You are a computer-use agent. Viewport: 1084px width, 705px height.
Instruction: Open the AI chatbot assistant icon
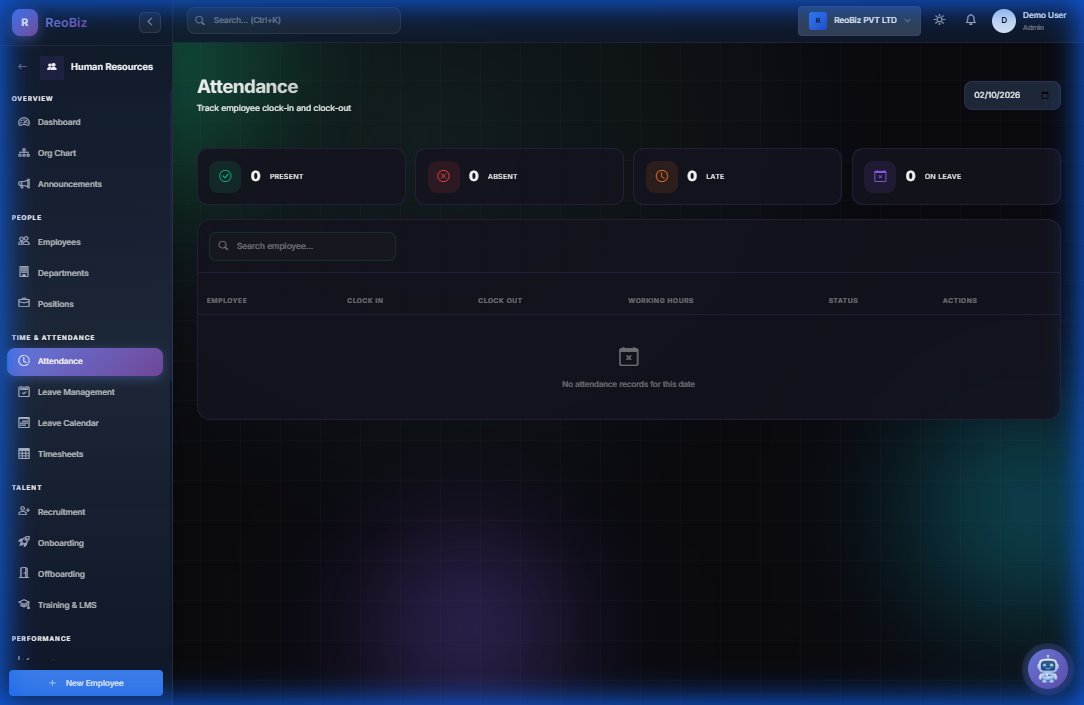1047,668
